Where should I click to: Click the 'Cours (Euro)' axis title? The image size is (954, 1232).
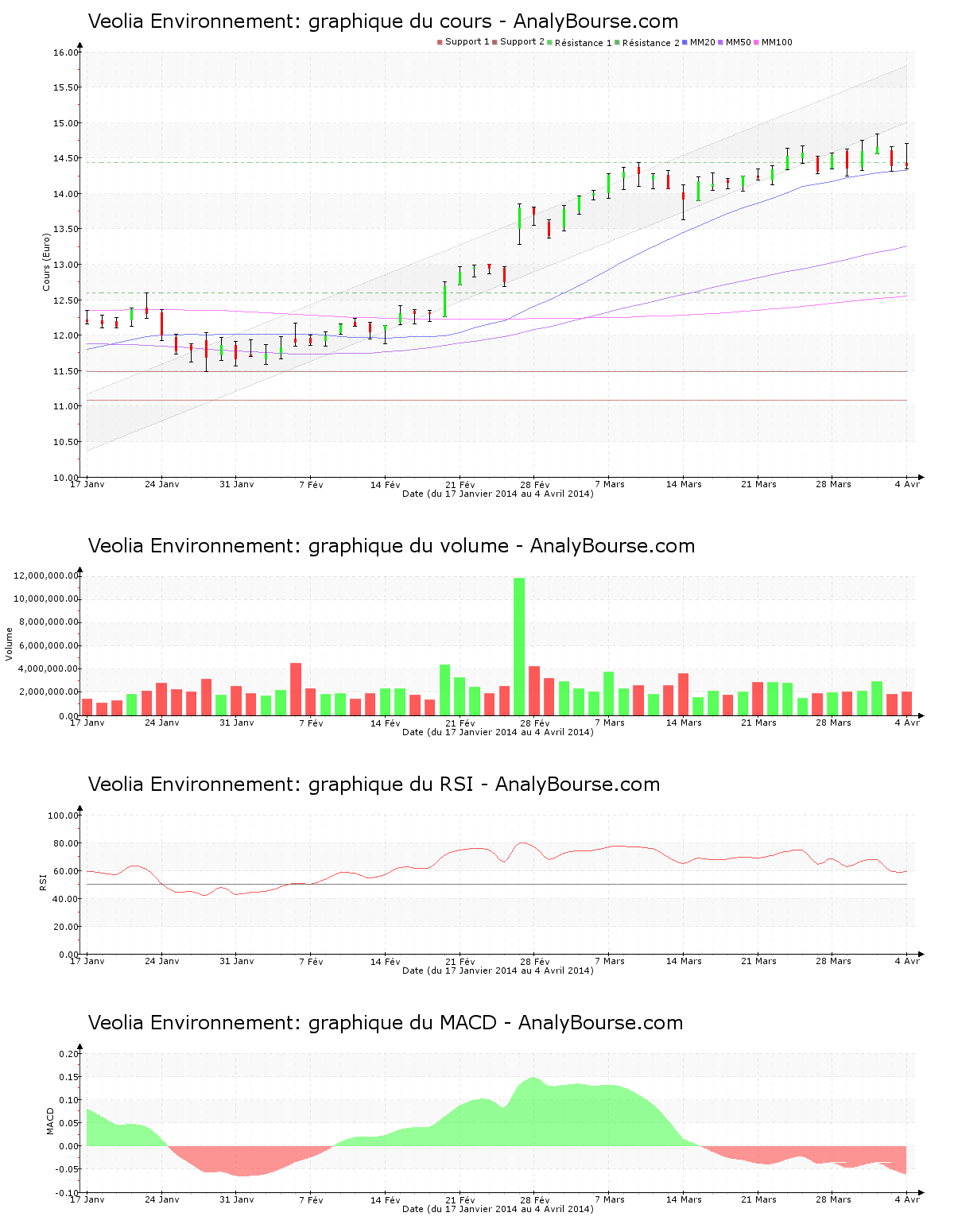(47, 262)
